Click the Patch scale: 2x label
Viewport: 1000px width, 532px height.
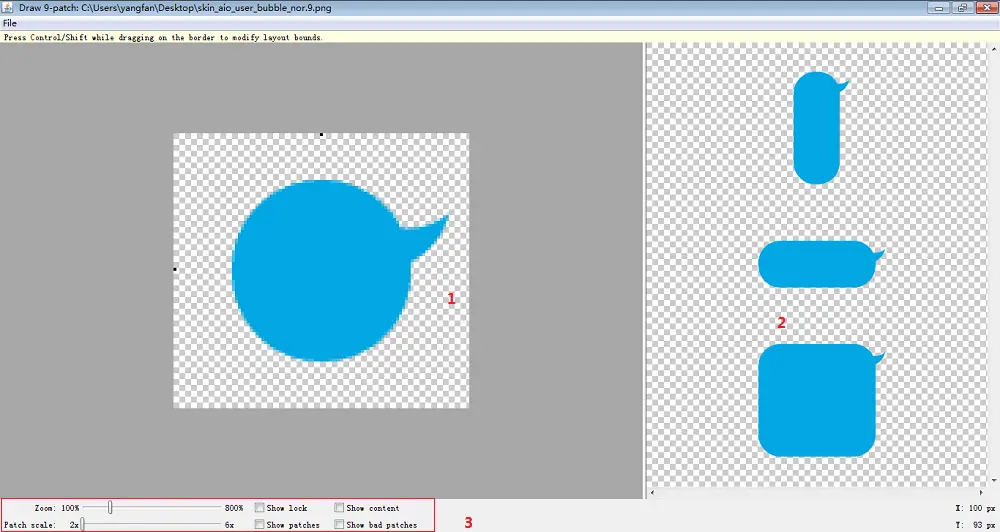41,524
